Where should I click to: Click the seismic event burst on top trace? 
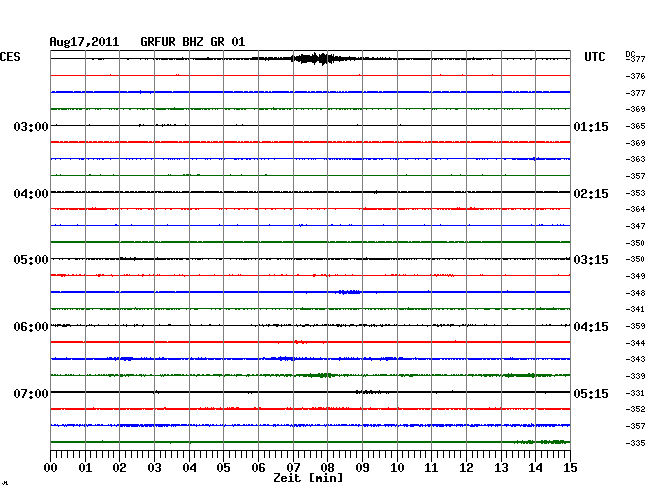(315, 59)
